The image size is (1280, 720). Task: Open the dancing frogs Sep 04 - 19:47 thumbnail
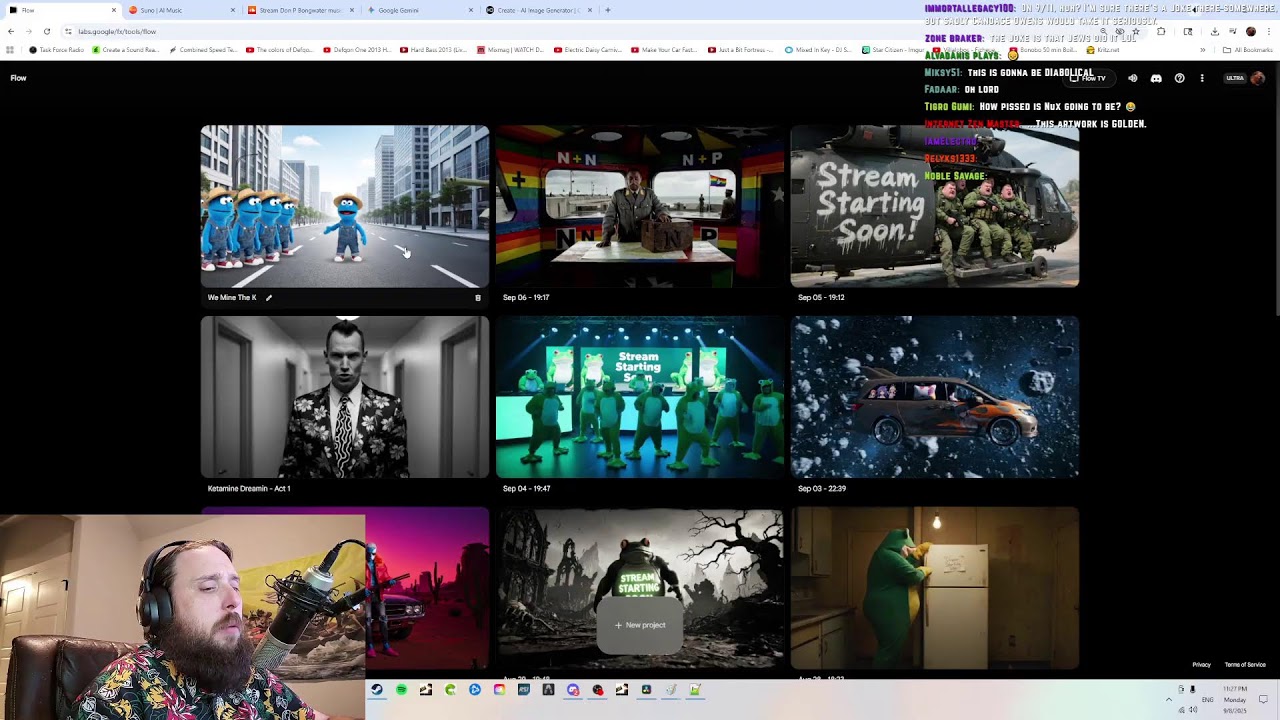point(640,397)
